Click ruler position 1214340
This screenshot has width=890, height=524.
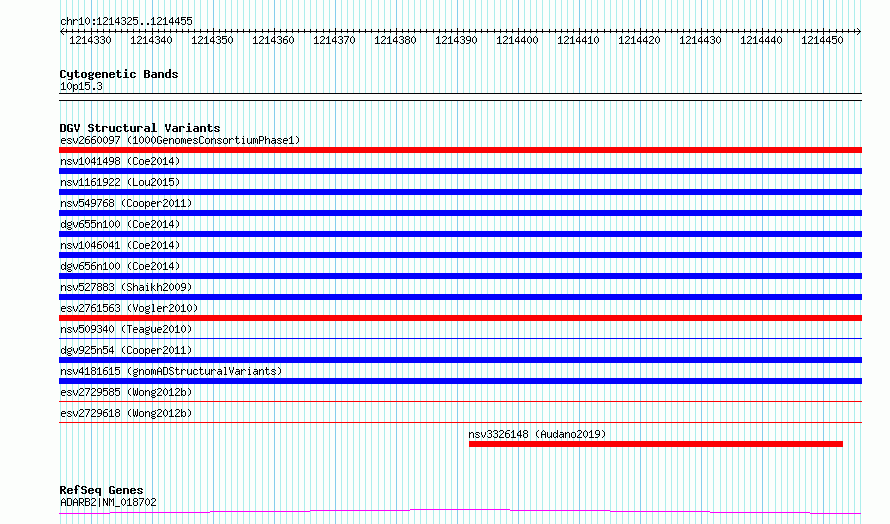tap(151, 40)
